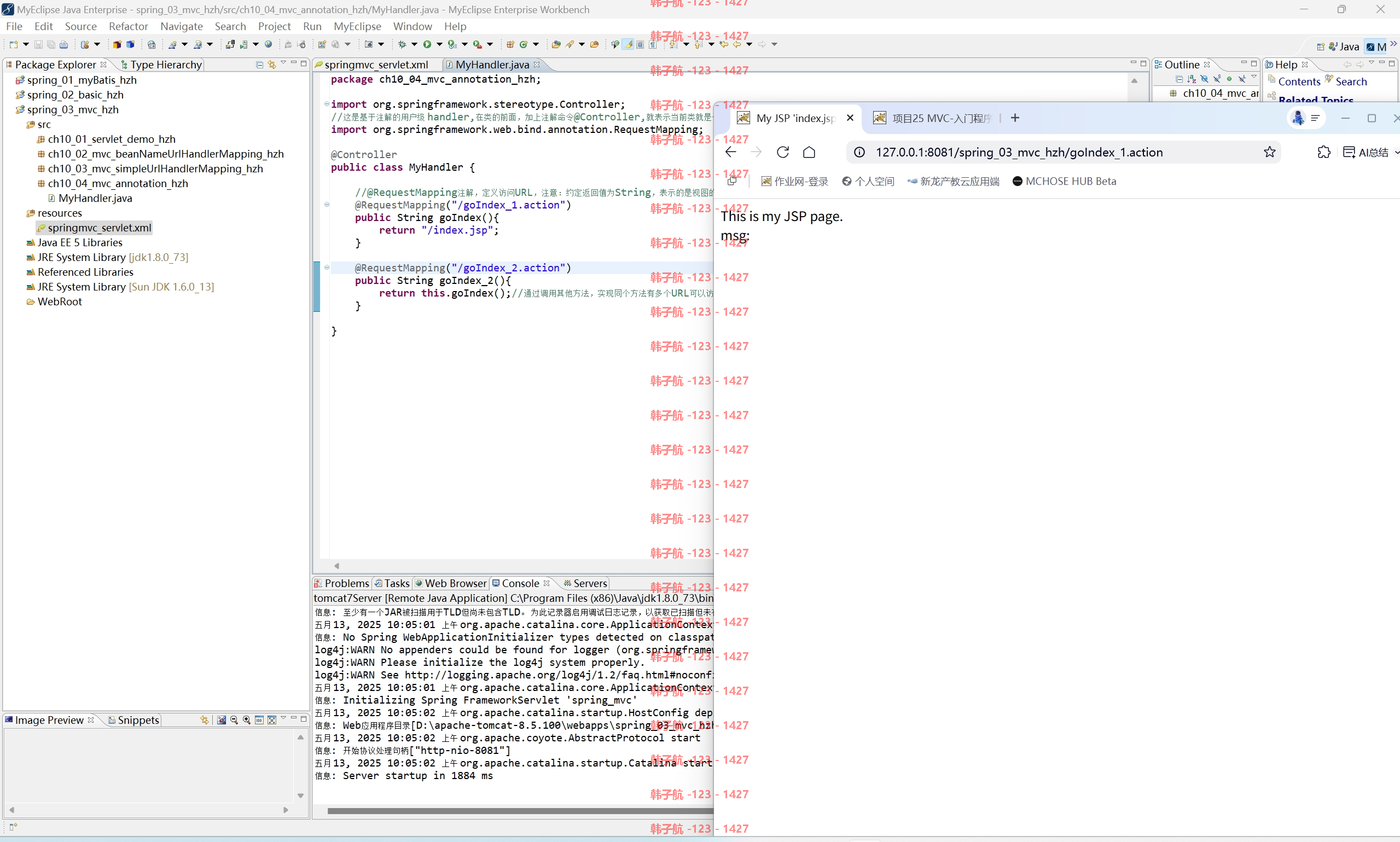Click the Toggle Mark Occurrences highlighter icon
Image resolution: width=1400 pixels, height=842 pixels.
628,44
